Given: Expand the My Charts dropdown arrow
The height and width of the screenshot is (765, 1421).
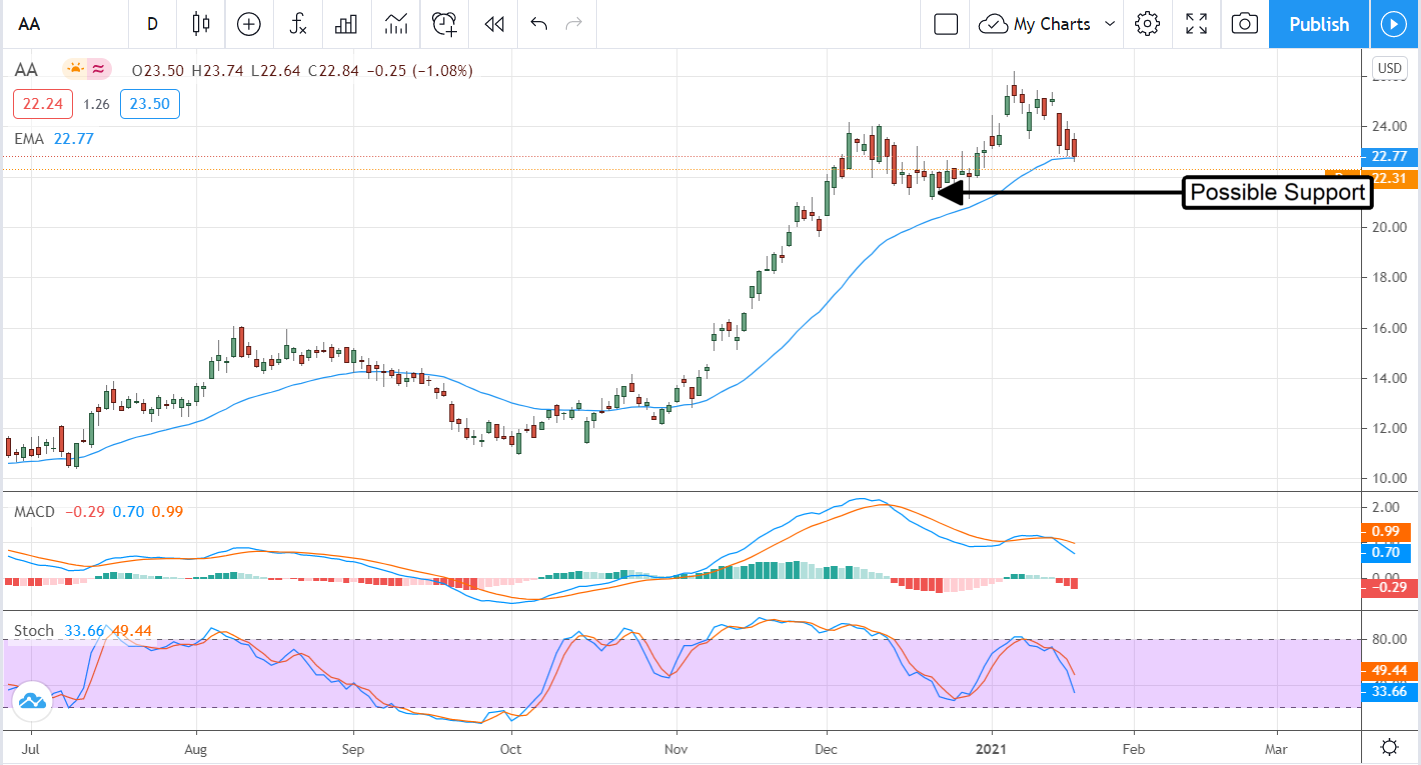Looking at the screenshot, I should 1110,24.
